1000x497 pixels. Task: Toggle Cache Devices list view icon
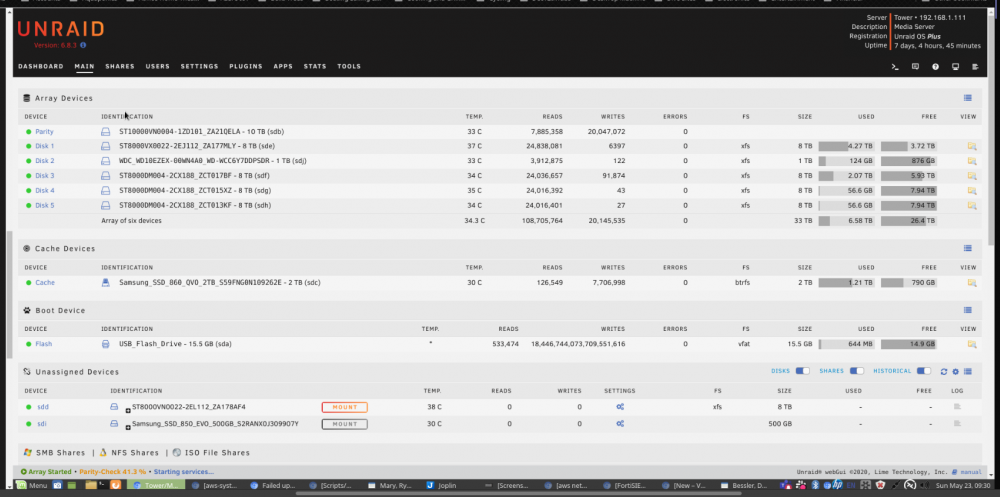click(x=967, y=248)
